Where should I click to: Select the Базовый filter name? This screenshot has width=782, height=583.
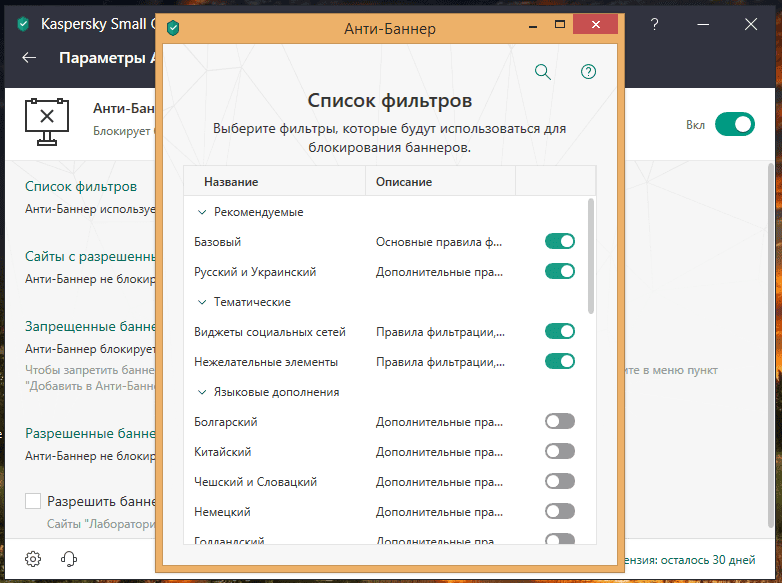click(217, 242)
